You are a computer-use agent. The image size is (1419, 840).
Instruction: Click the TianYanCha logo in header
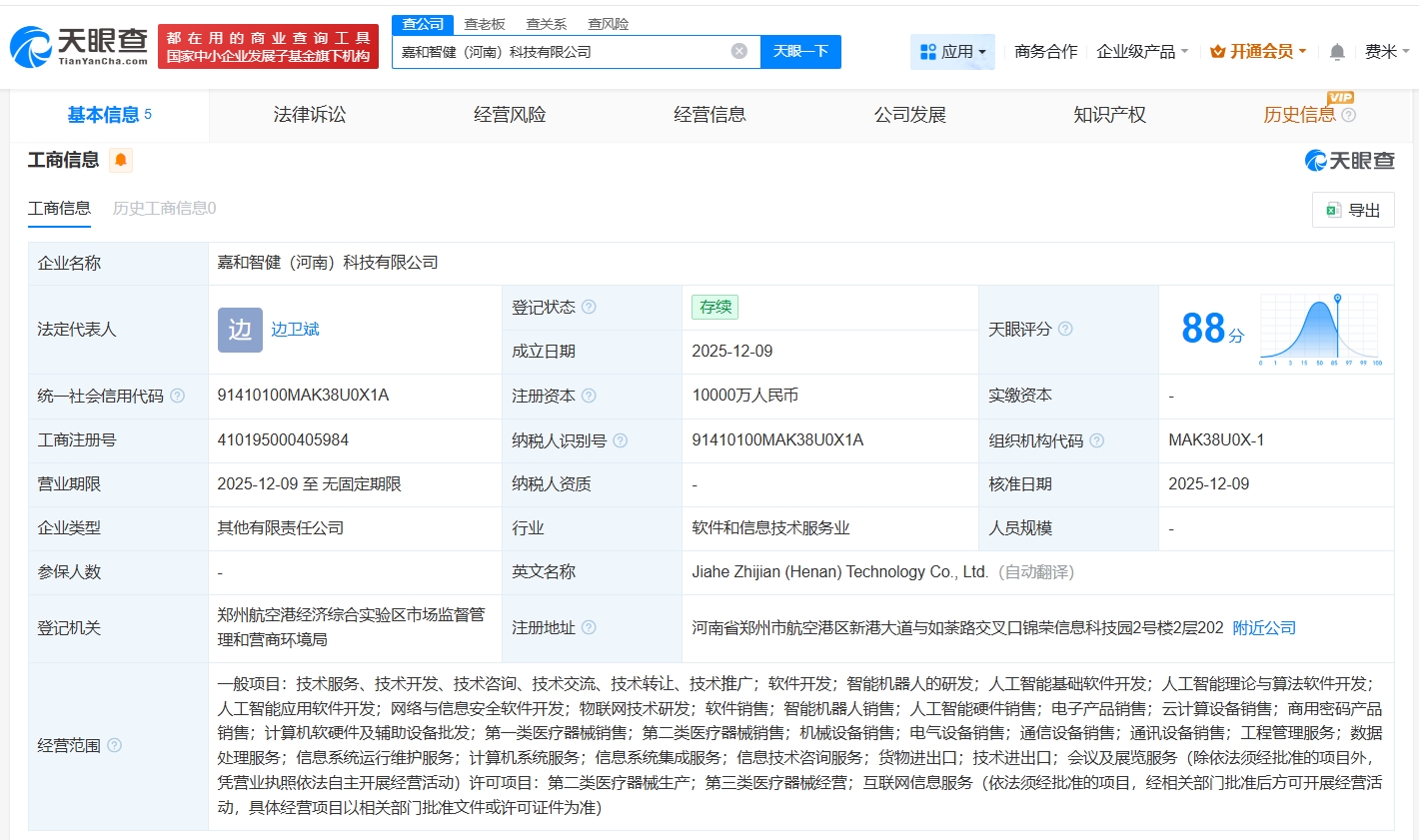(x=79, y=46)
